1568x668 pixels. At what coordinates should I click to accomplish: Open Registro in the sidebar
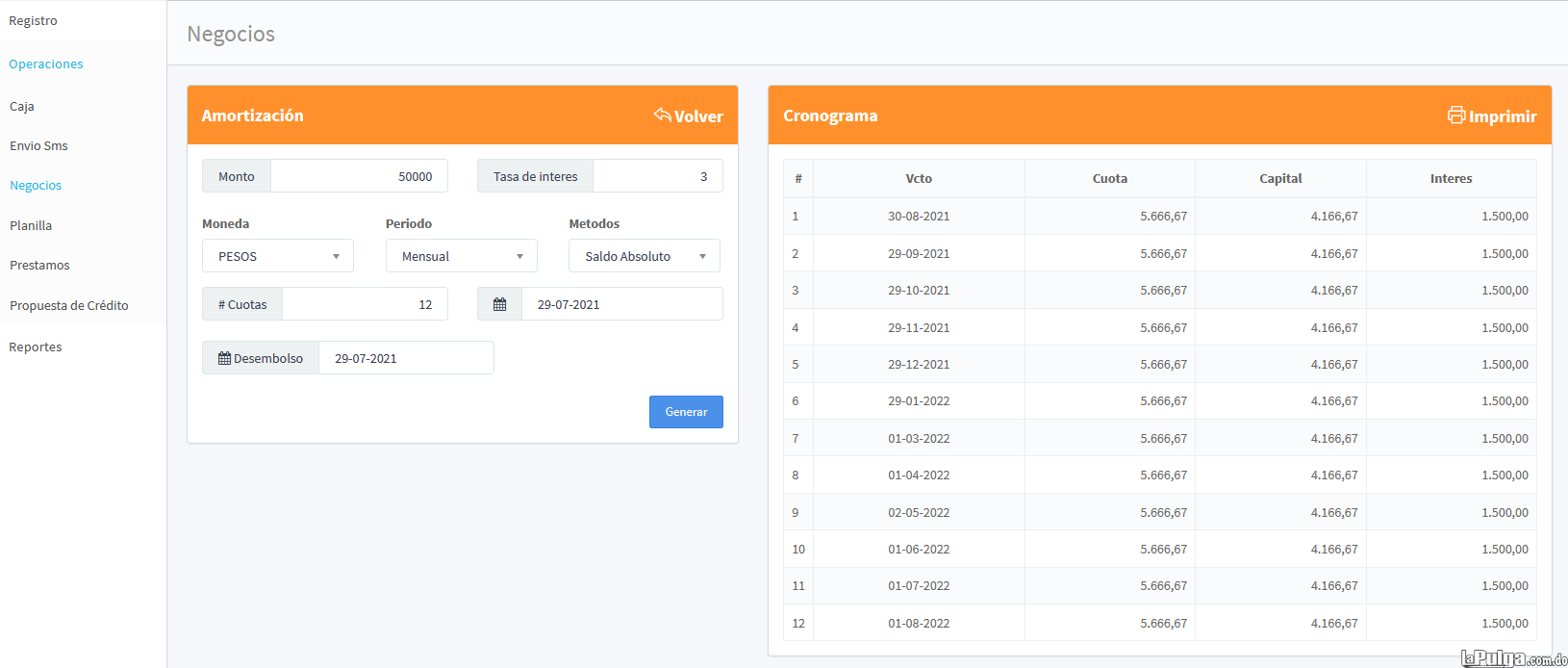tap(33, 20)
